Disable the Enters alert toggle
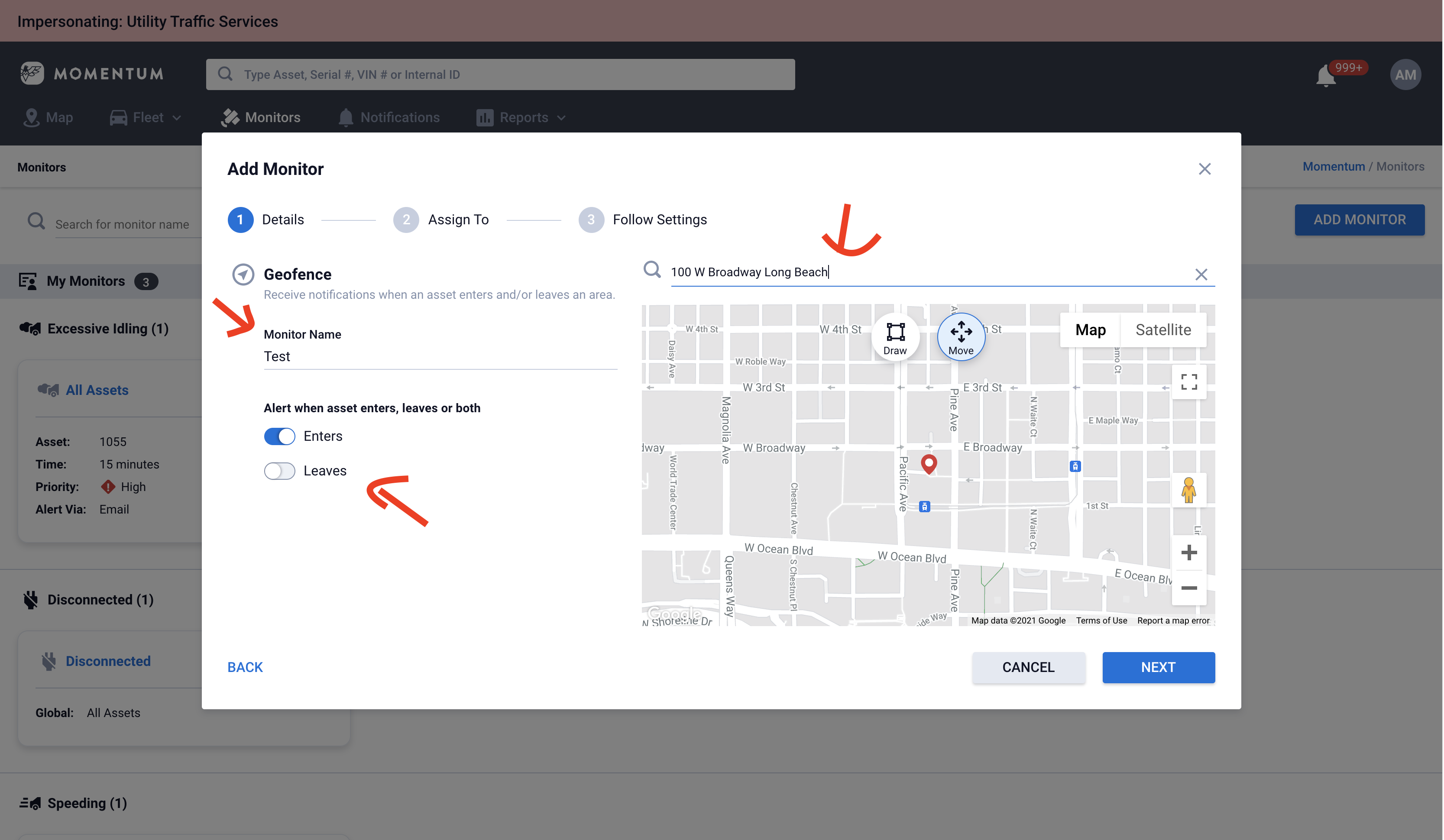The width and height of the screenshot is (1444, 840). click(280, 436)
